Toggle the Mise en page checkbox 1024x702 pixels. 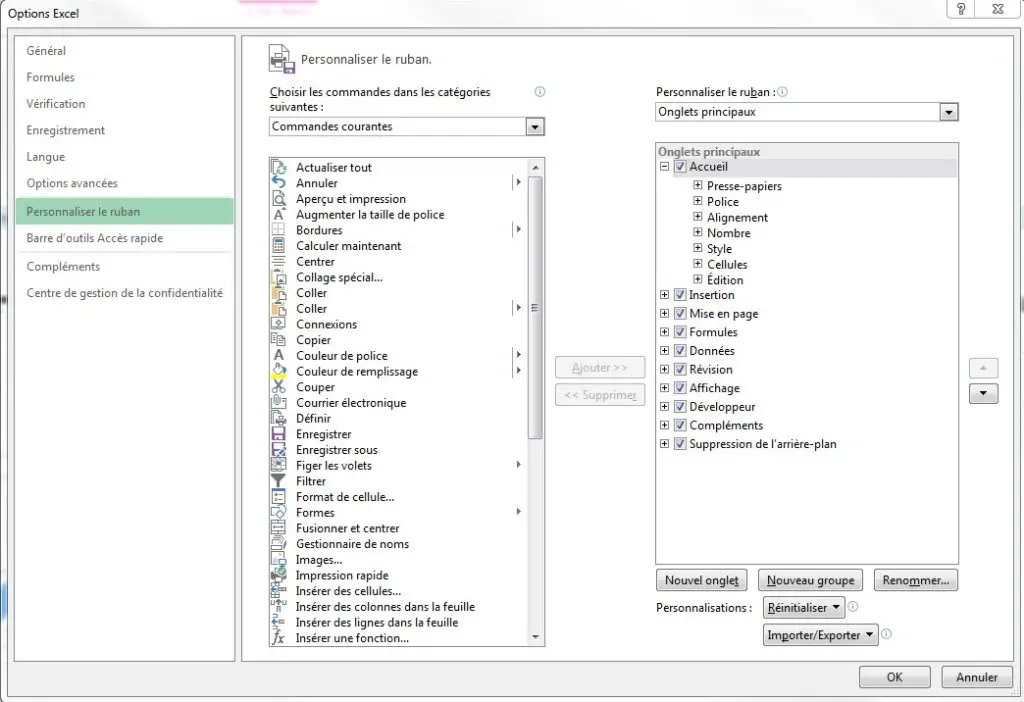coord(680,313)
